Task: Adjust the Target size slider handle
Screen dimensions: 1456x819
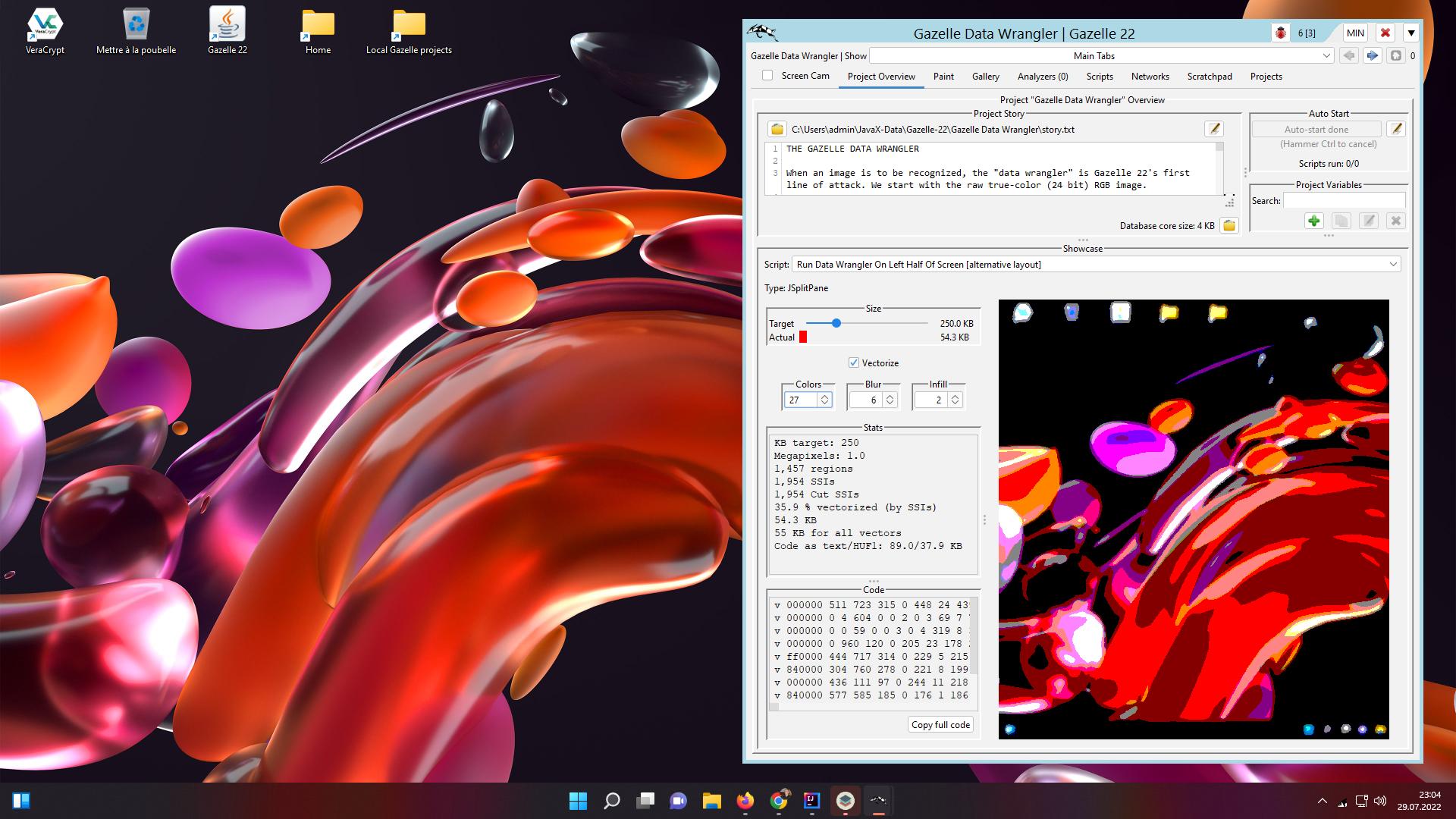Action: (836, 323)
